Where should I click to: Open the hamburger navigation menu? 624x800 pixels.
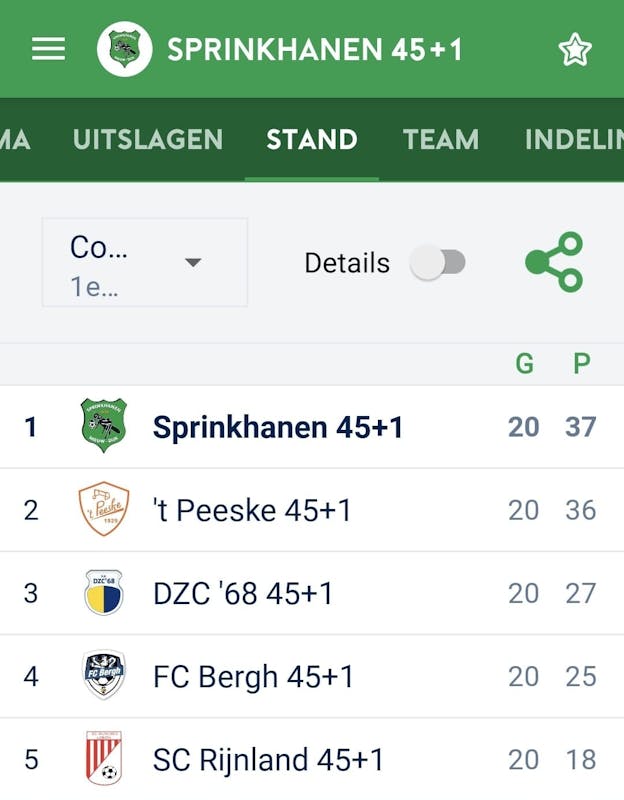point(48,49)
